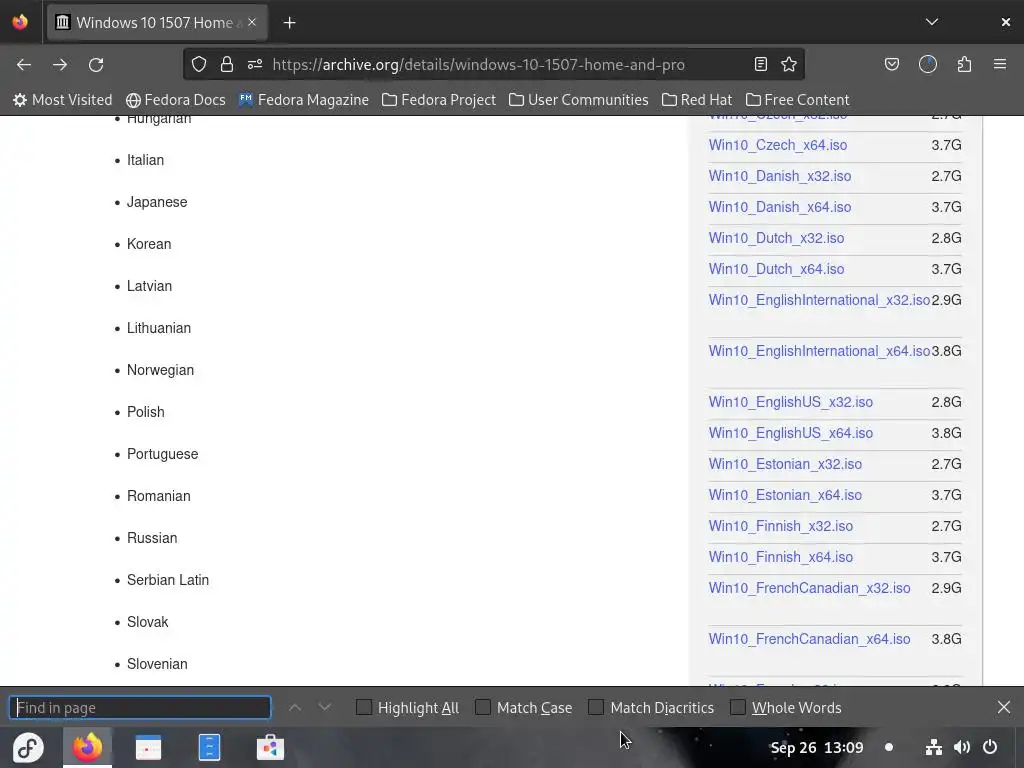The image size is (1024, 768).
Task: Download Win10_FrenchCanadian_x32.iso
Action: (809, 588)
